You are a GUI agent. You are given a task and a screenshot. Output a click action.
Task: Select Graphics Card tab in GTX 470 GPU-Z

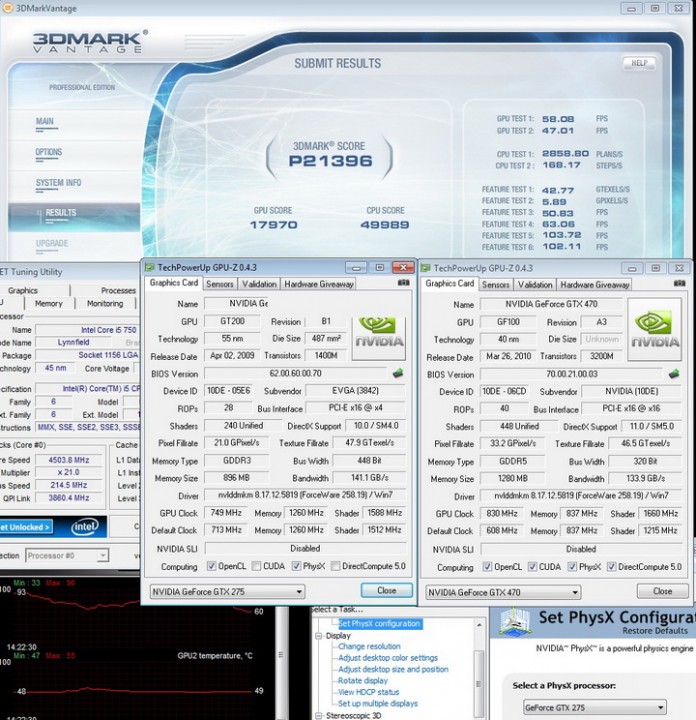click(x=449, y=283)
